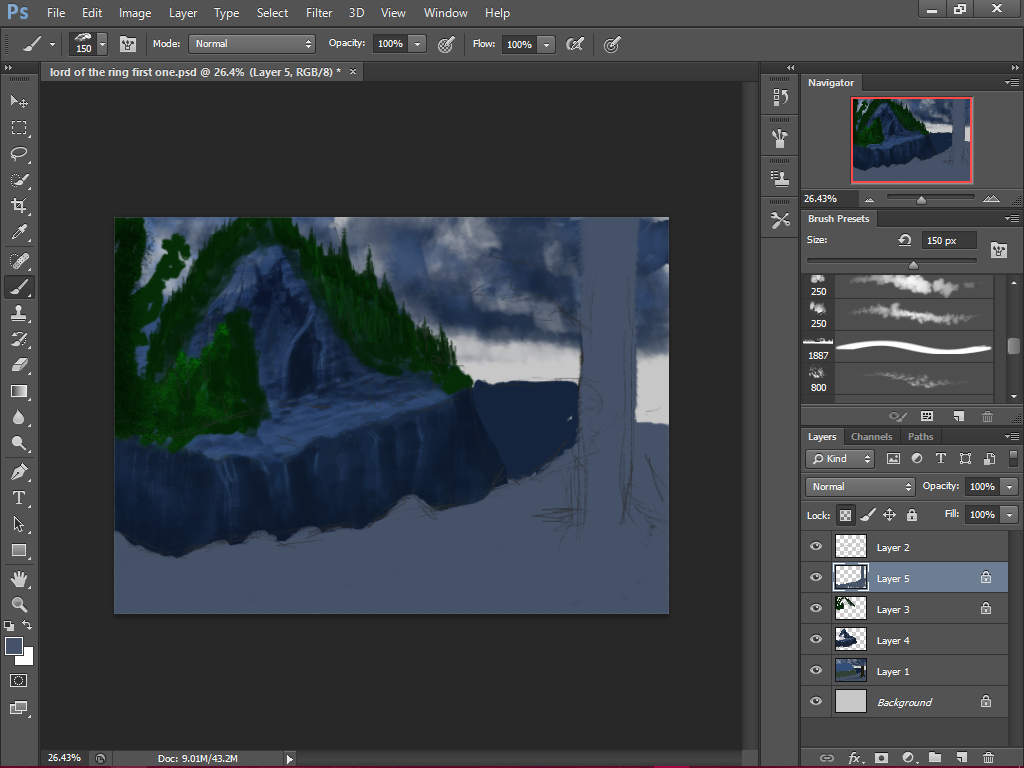Select the Pen tool
1024x768 pixels.
pyautogui.click(x=19, y=472)
